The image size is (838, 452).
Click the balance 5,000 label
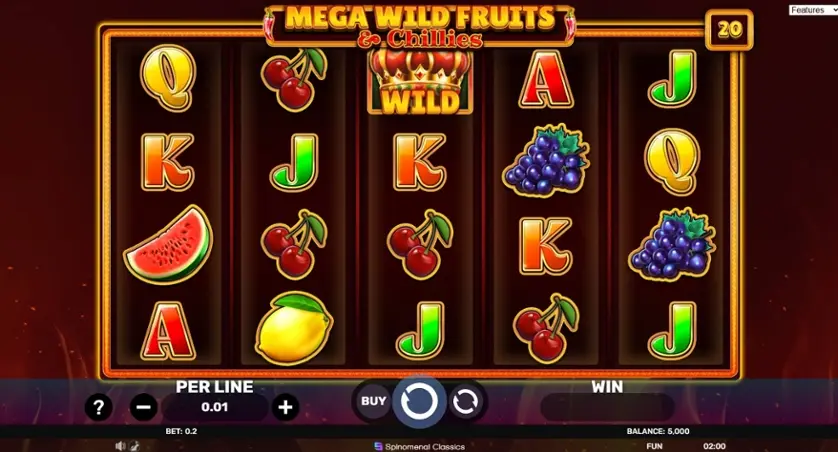tap(658, 431)
